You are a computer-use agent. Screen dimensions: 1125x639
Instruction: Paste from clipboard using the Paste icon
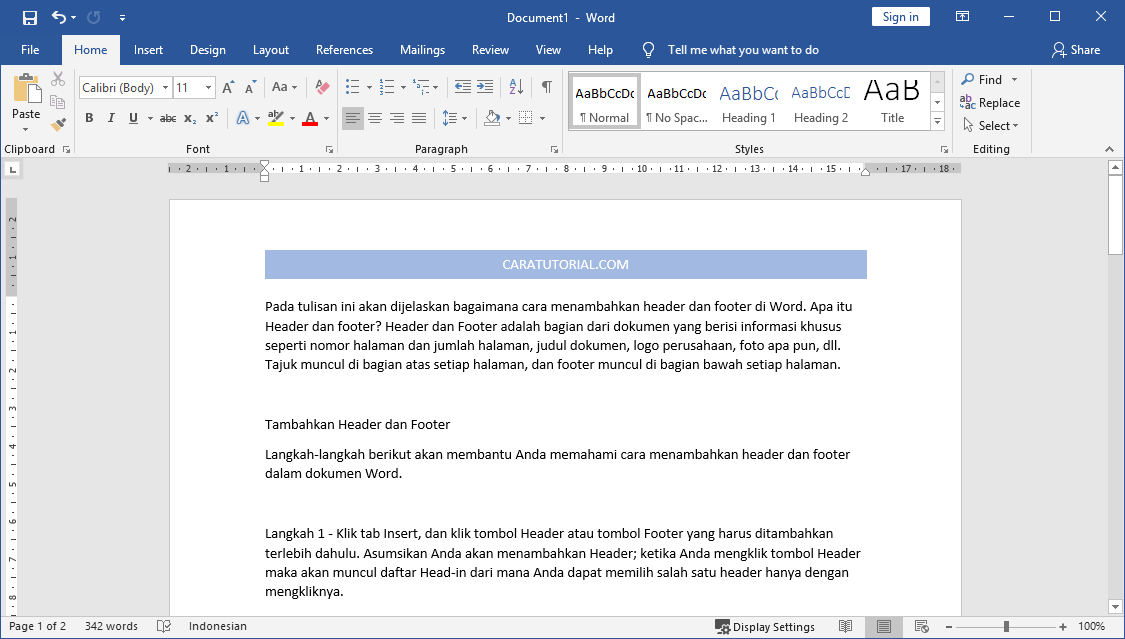click(27, 88)
